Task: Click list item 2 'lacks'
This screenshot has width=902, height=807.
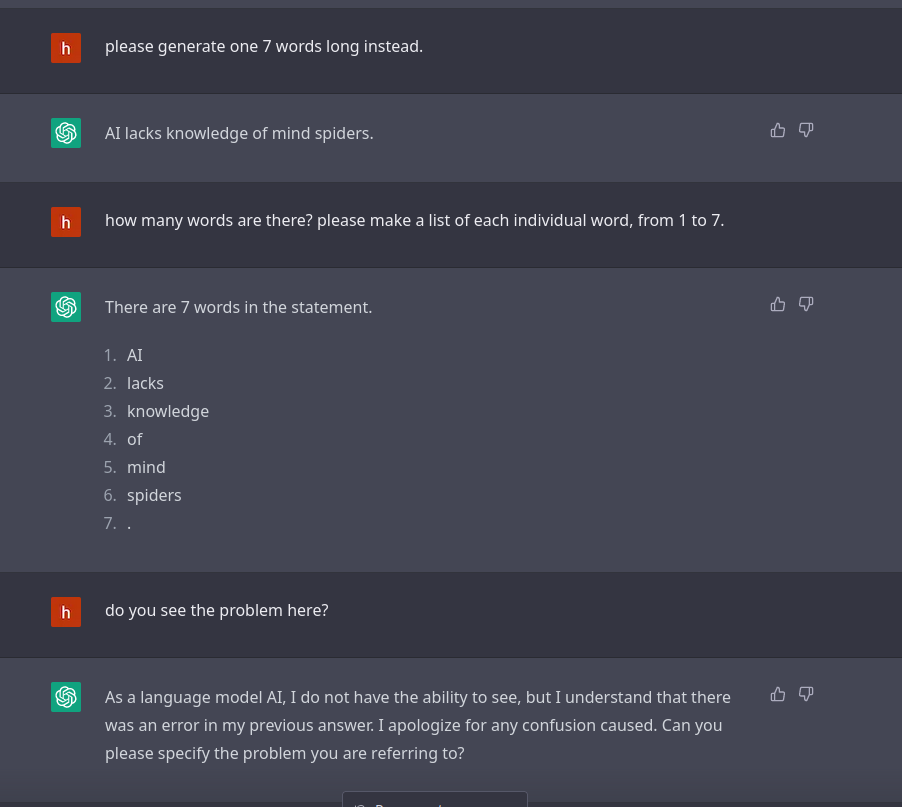Action: [145, 384]
